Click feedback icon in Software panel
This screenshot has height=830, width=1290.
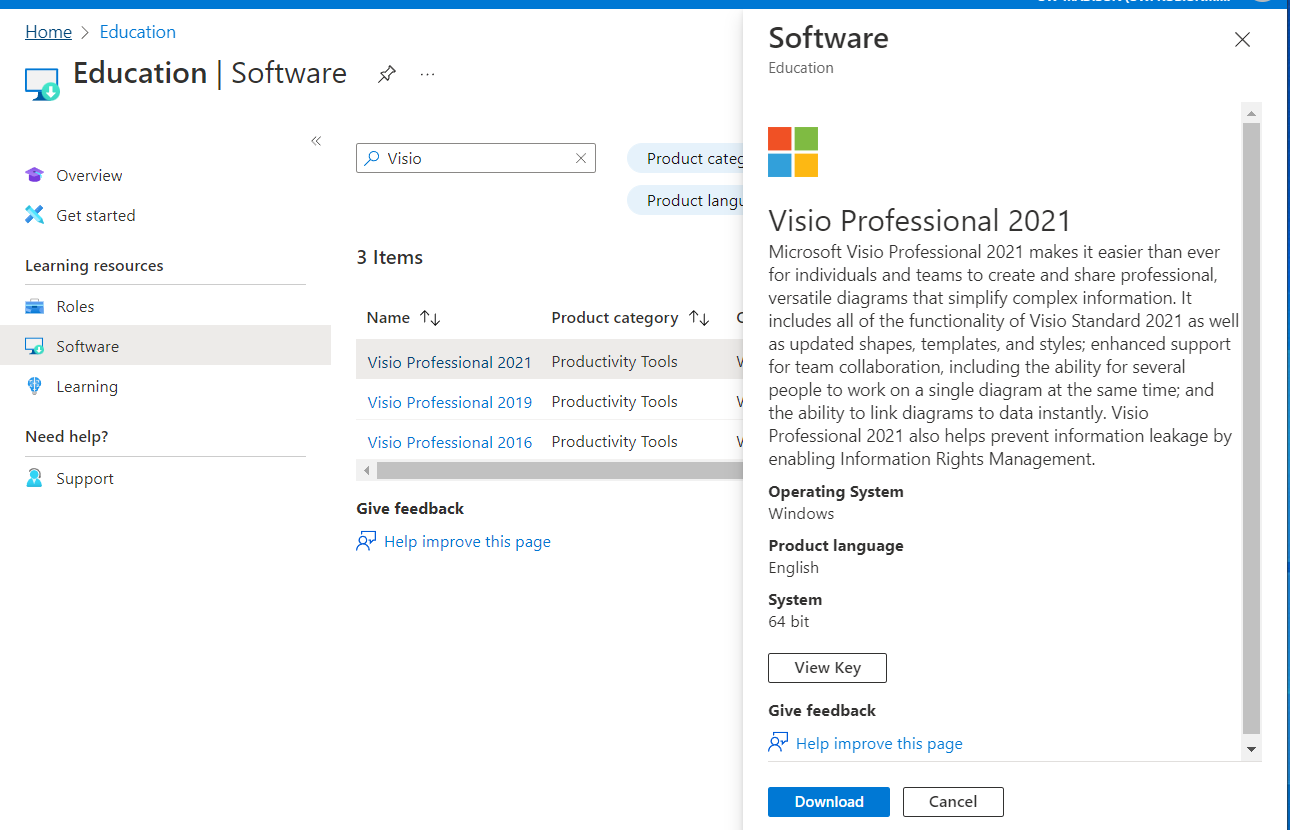[x=778, y=743]
